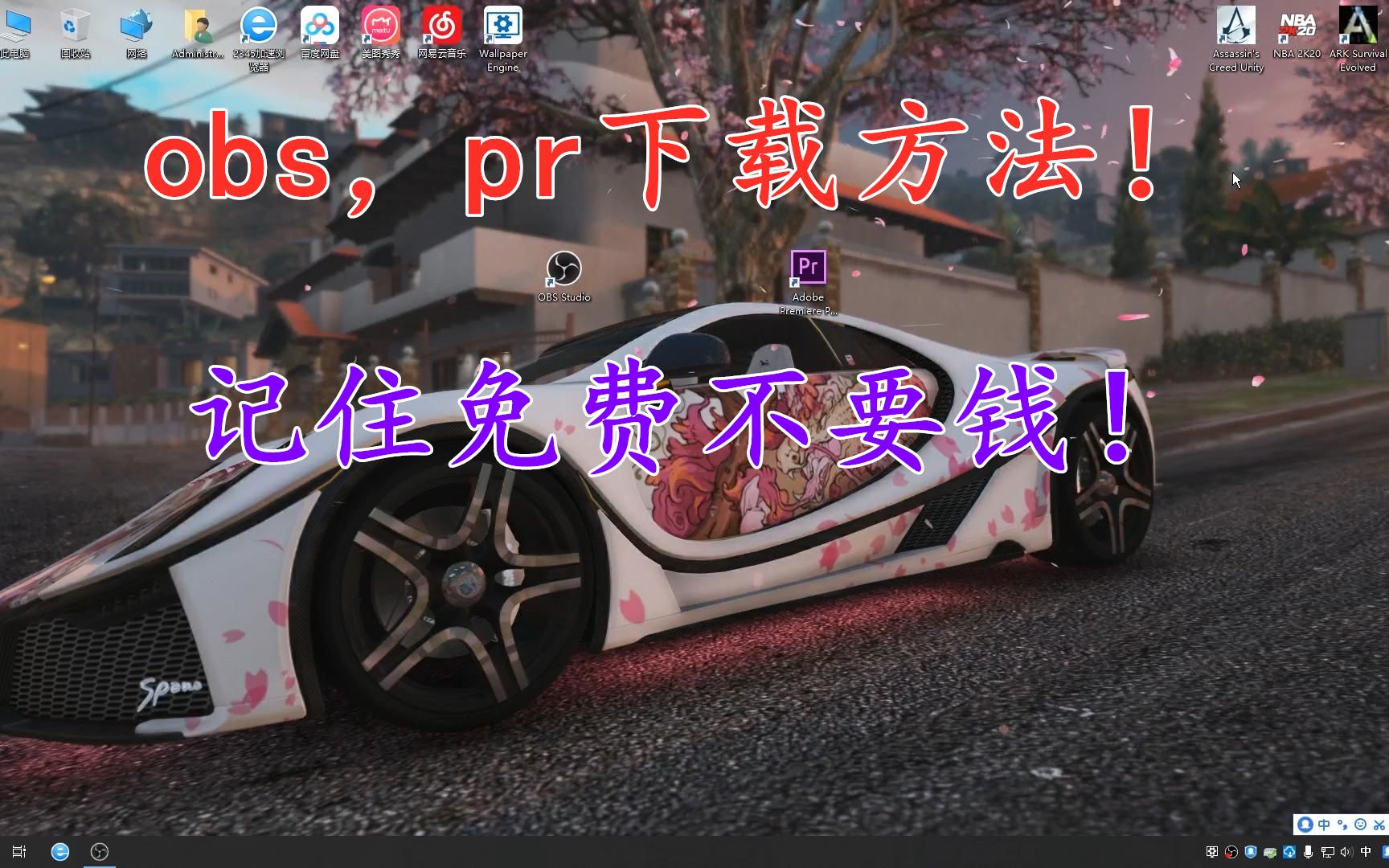Select the 网络 (Network) desktop icon

[137, 32]
